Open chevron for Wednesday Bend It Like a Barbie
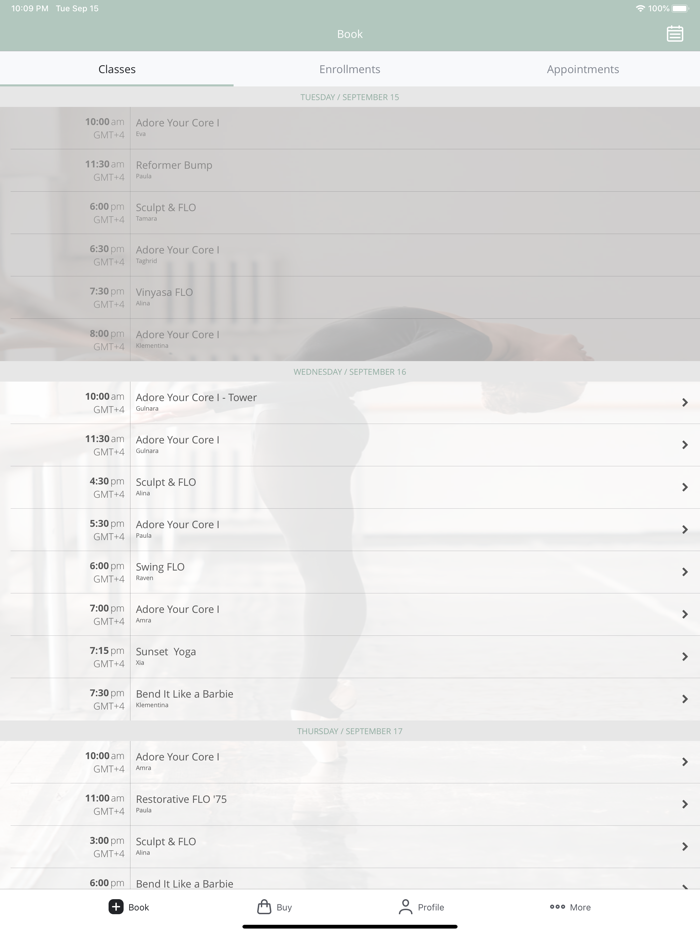 point(685,699)
